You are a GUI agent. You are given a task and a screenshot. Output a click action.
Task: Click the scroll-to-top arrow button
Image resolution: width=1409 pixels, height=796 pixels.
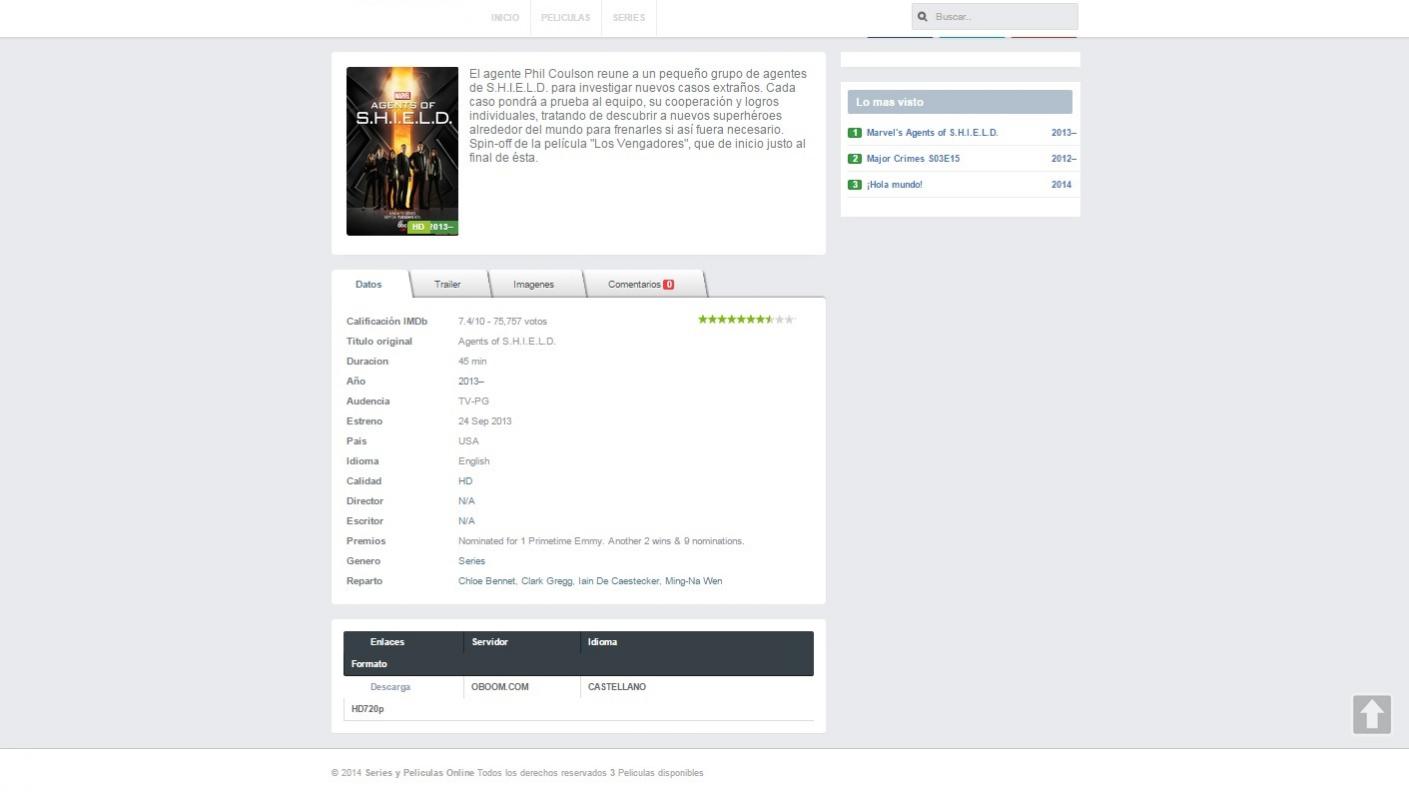1372,714
